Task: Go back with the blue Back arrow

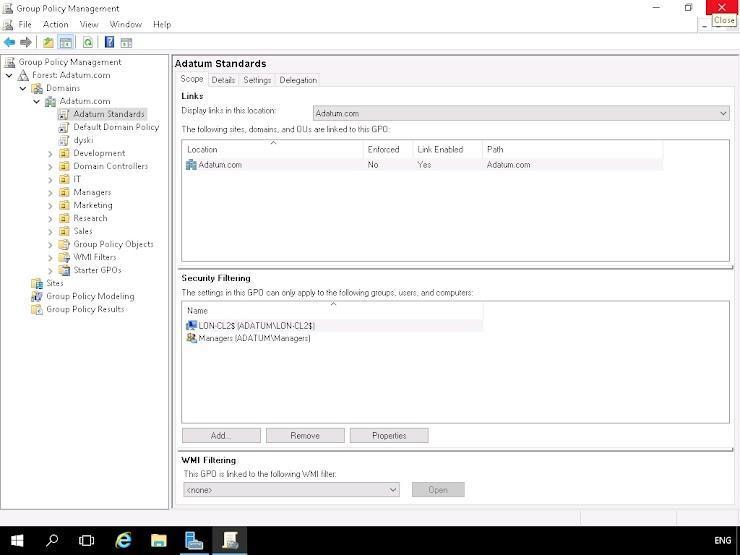Action: 9,42
